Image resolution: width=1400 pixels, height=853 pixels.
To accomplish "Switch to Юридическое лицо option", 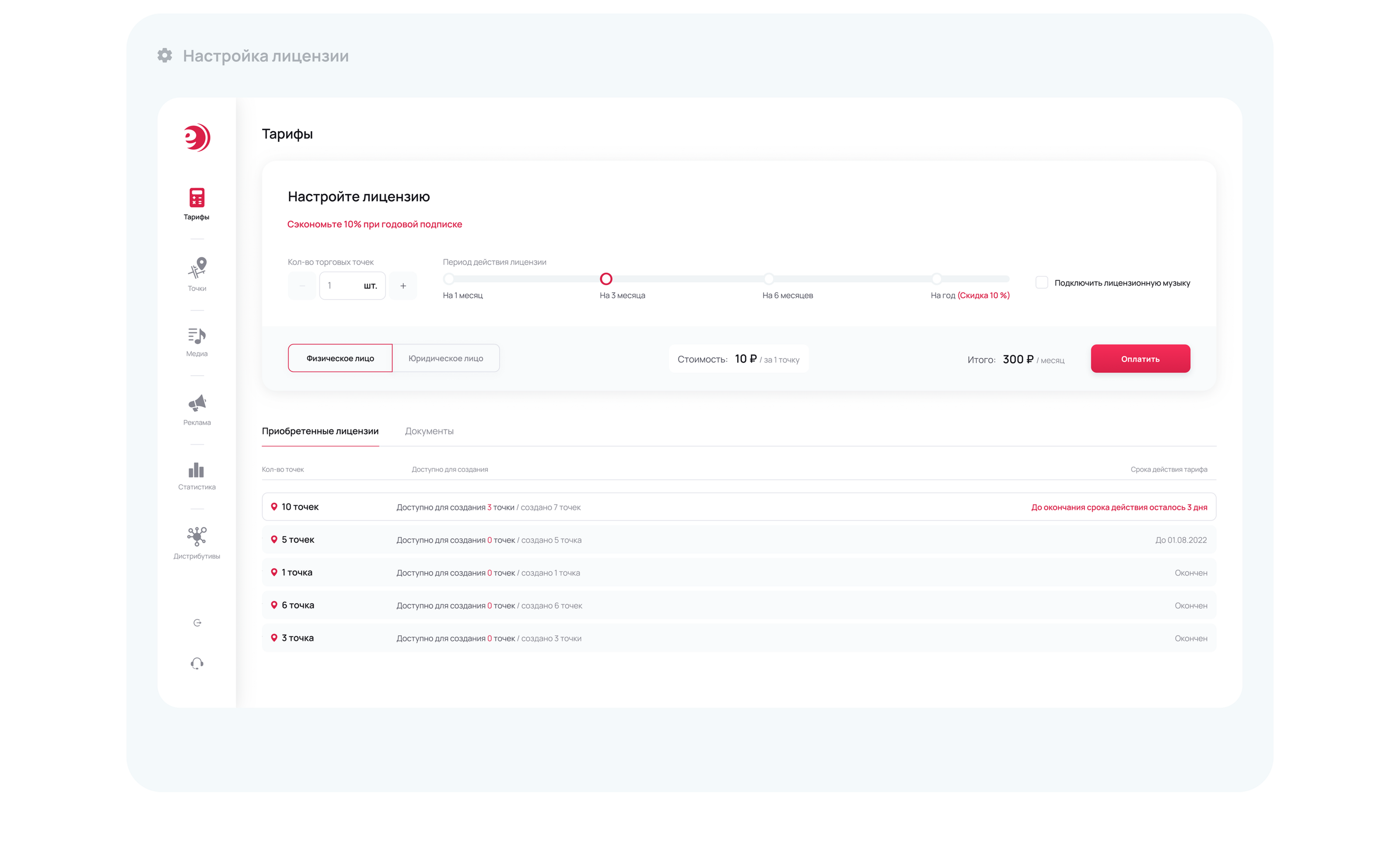I will point(445,358).
